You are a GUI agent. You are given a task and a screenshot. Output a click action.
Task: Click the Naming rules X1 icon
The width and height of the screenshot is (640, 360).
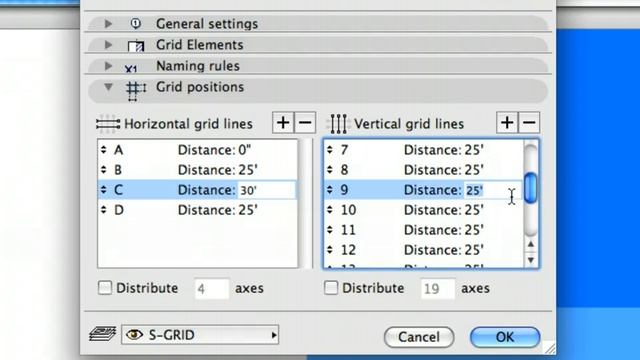coord(131,69)
